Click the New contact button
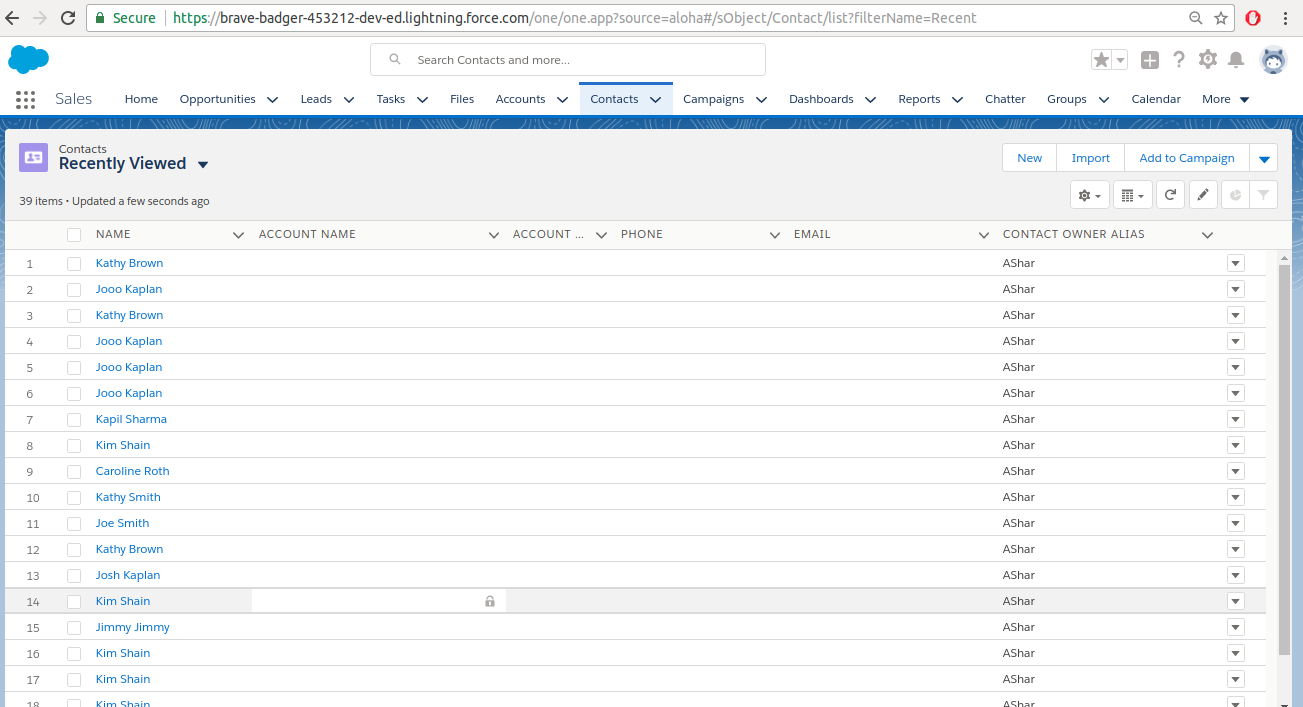The image size is (1303, 707). click(1029, 158)
